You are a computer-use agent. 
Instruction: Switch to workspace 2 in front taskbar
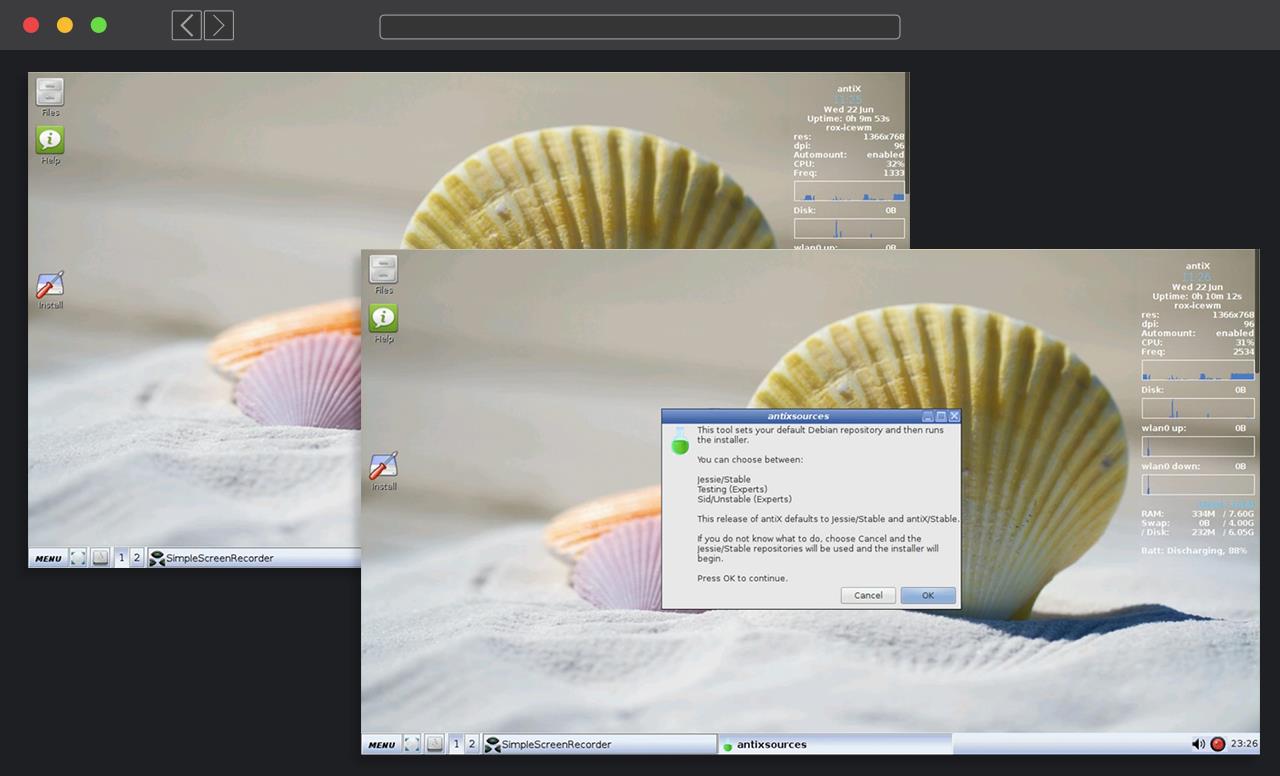point(471,744)
